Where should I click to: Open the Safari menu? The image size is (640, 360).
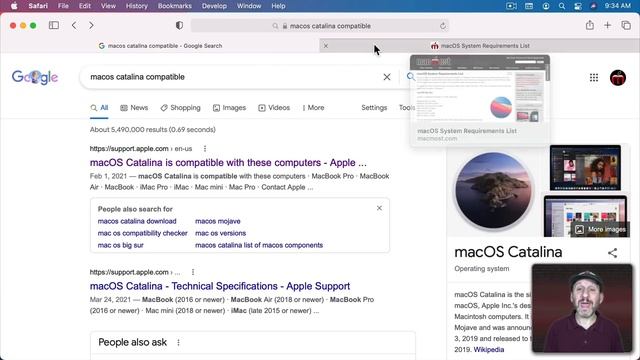(38, 6)
